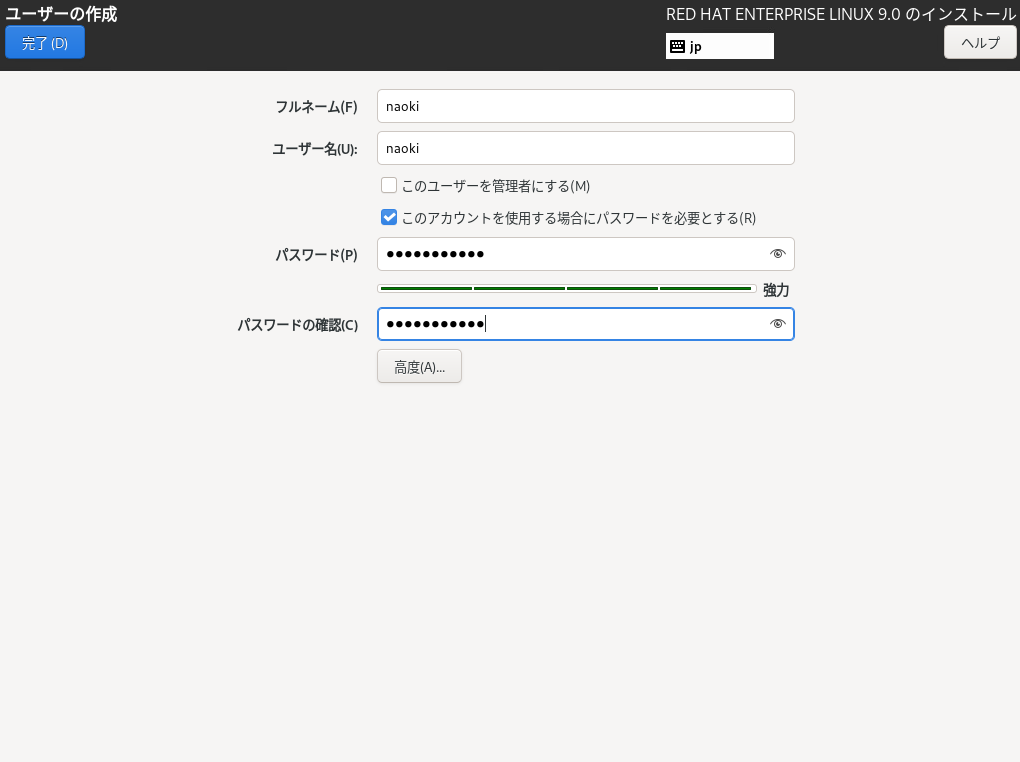Click the ユーザーの作成 title text

(x=61, y=14)
